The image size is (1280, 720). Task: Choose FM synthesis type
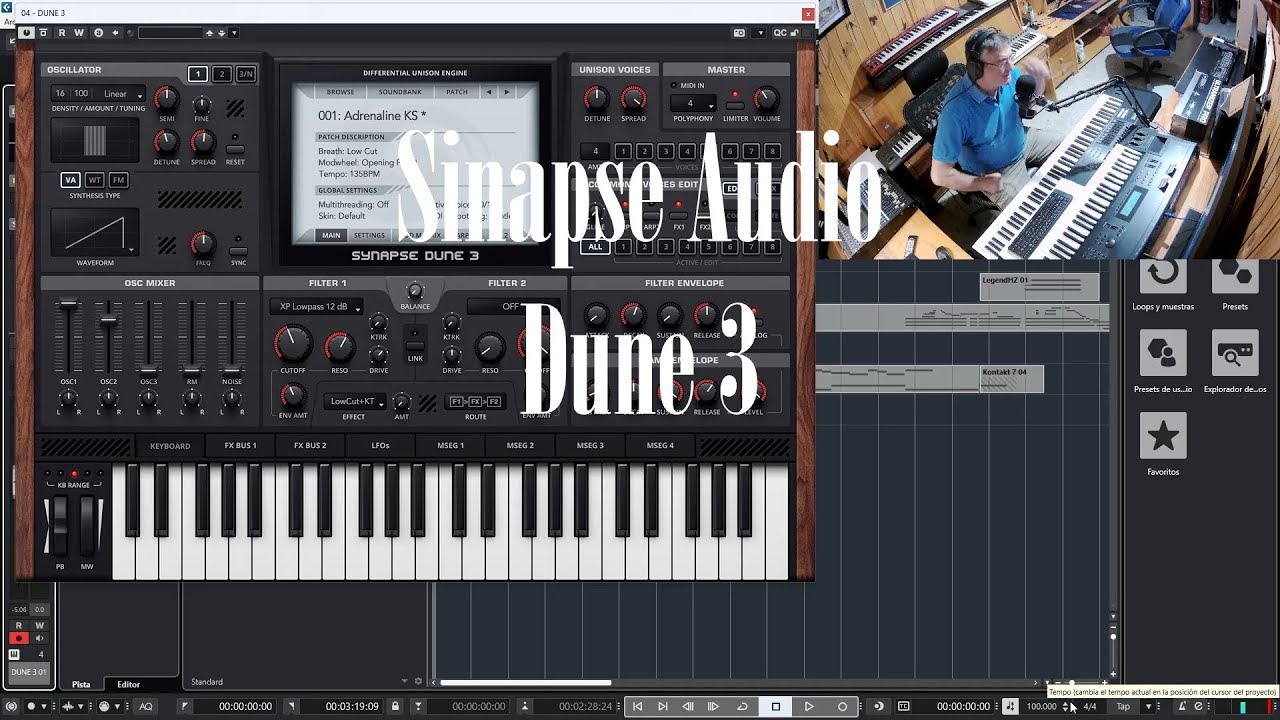[118, 180]
